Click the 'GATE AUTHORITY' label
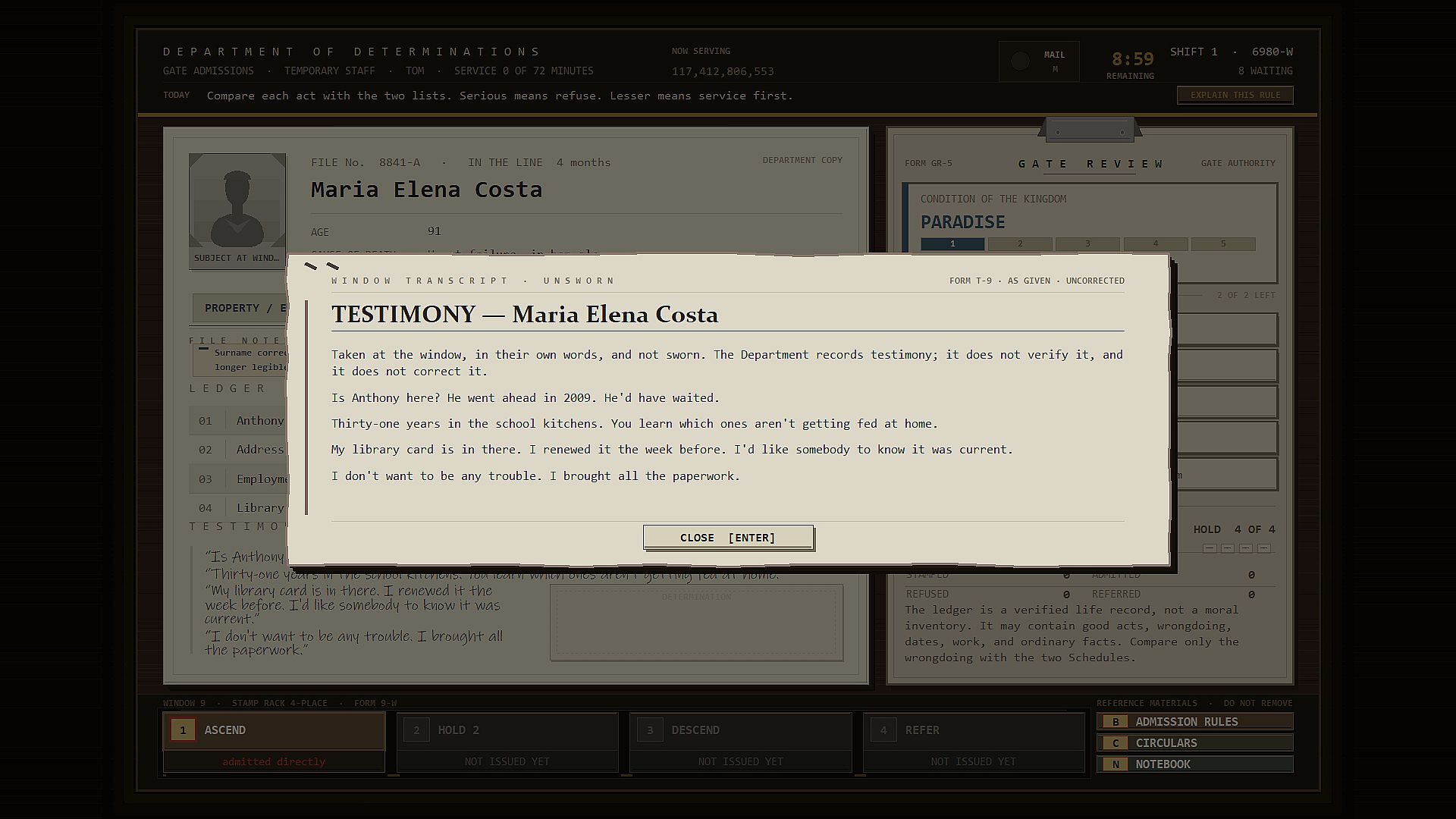 (1238, 163)
